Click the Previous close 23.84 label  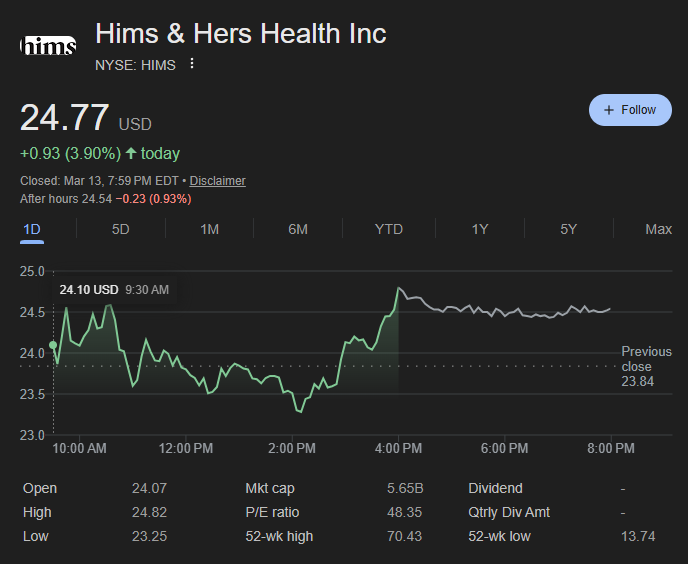pyautogui.click(x=646, y=366)
